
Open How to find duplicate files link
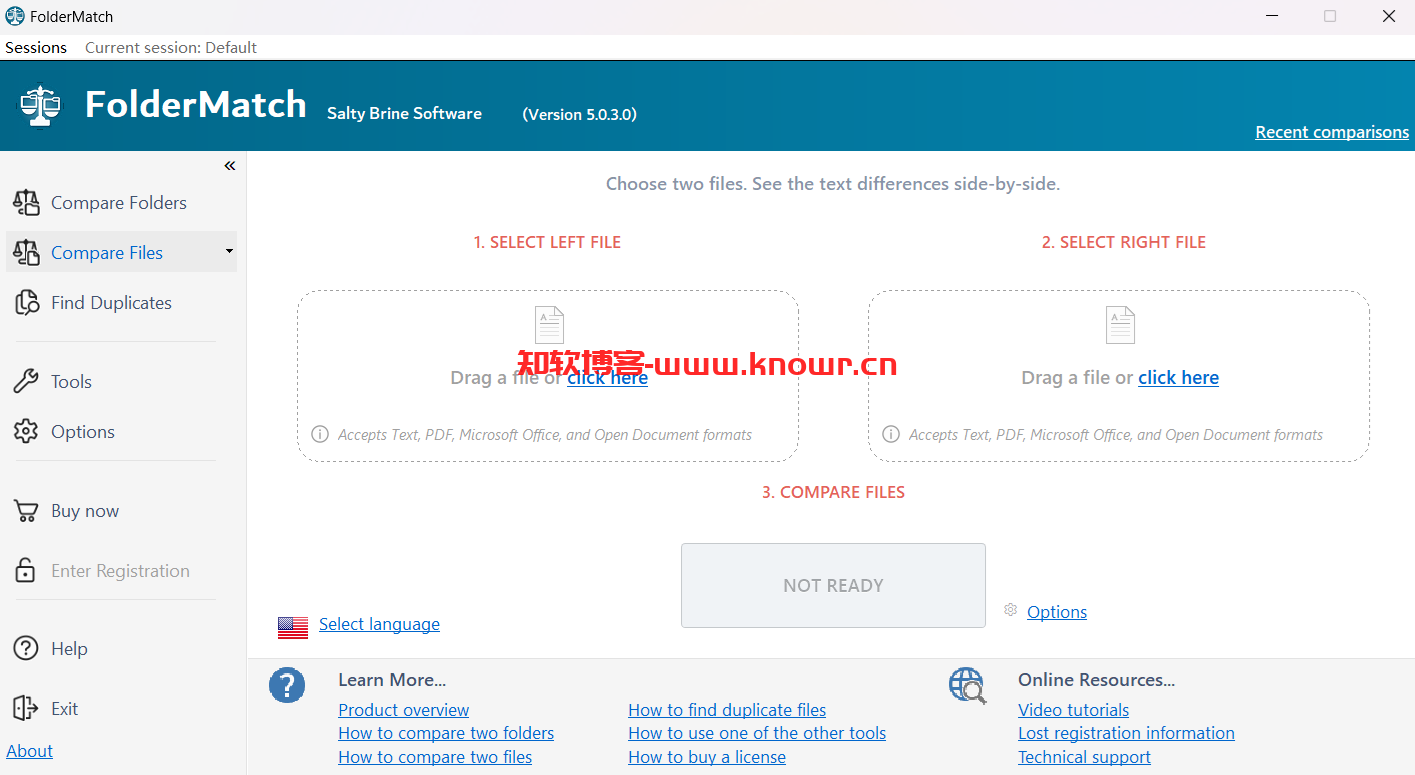(727, 710)
